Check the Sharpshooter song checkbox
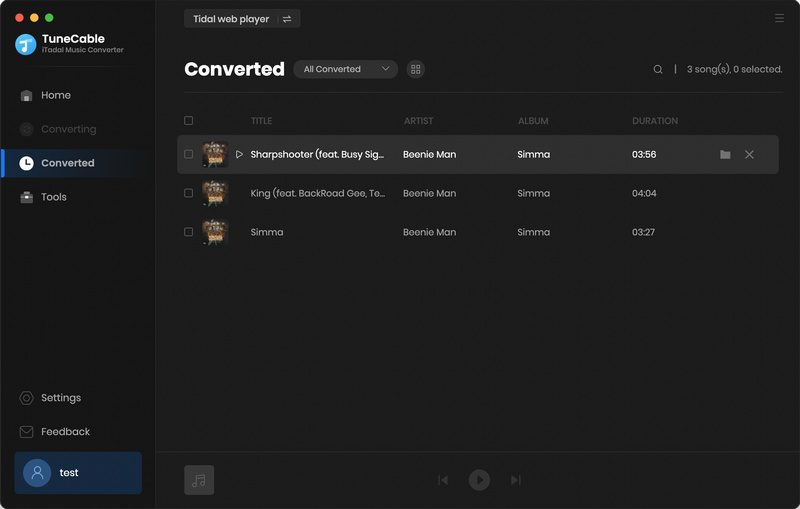 click(x=188, y=154)
